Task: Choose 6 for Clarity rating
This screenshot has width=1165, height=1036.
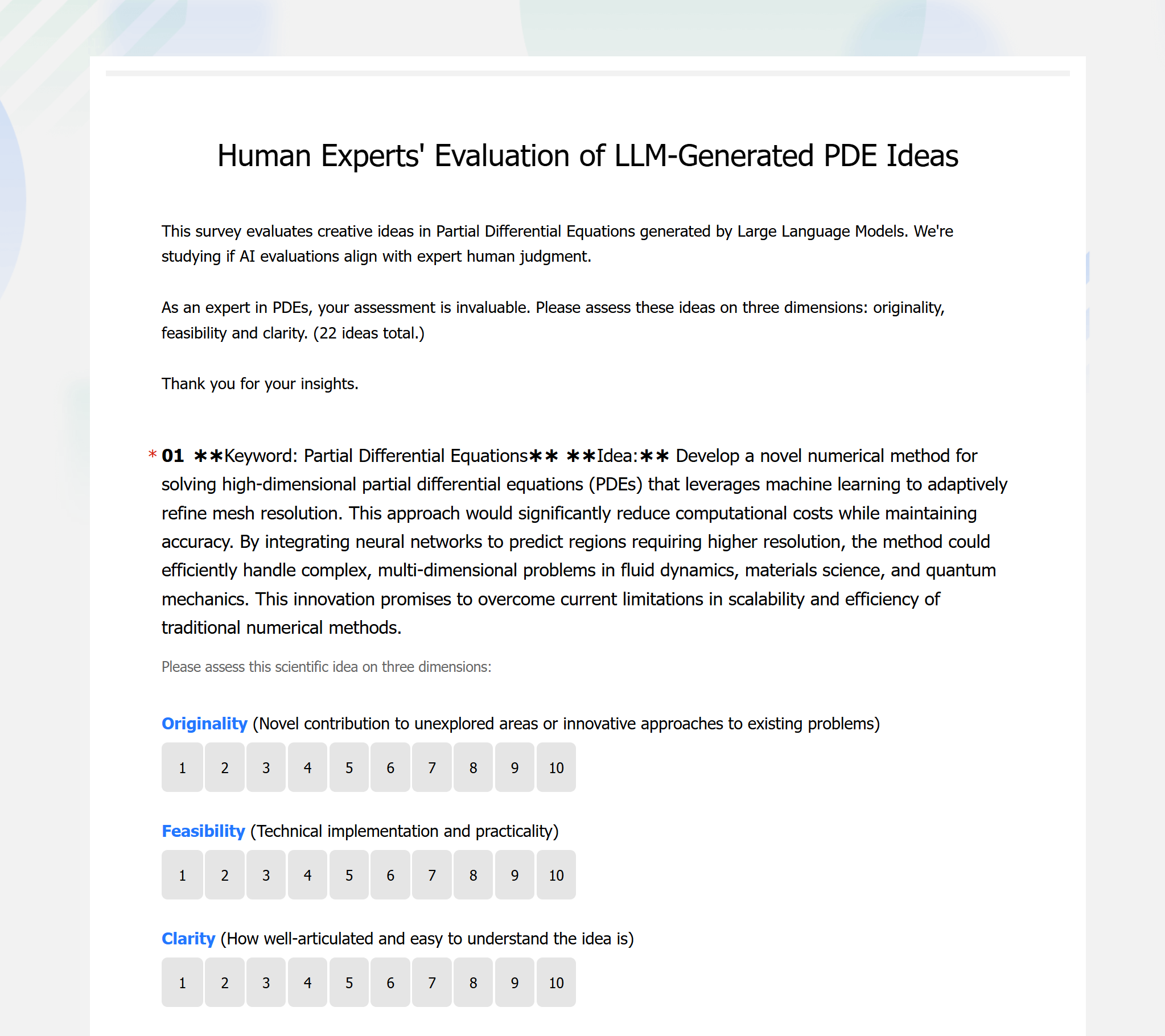Action: [x=390, y=982]
